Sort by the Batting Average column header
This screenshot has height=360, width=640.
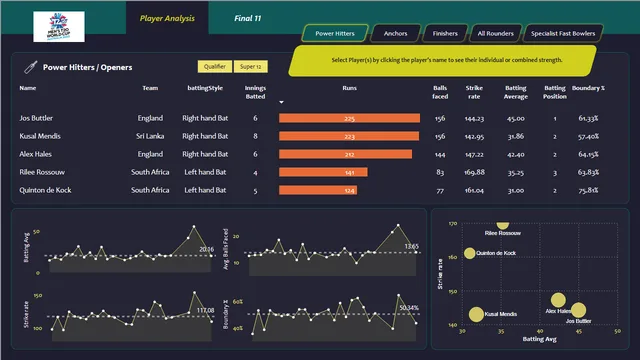tap(516, 92)
